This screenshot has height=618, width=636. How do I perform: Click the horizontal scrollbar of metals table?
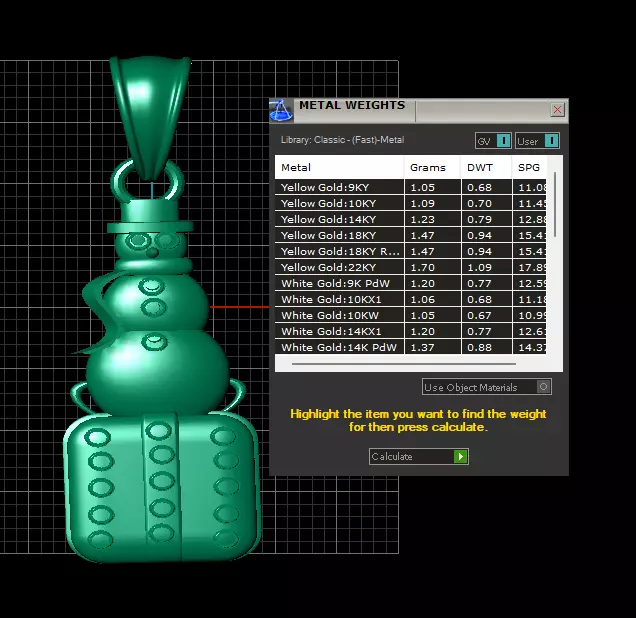point(404,364)
